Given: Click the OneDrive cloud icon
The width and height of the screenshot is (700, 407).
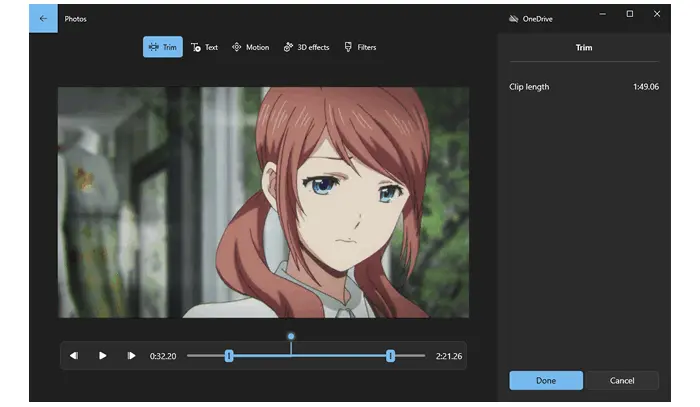Looking at the screenshot, I should tap(513, 19).
